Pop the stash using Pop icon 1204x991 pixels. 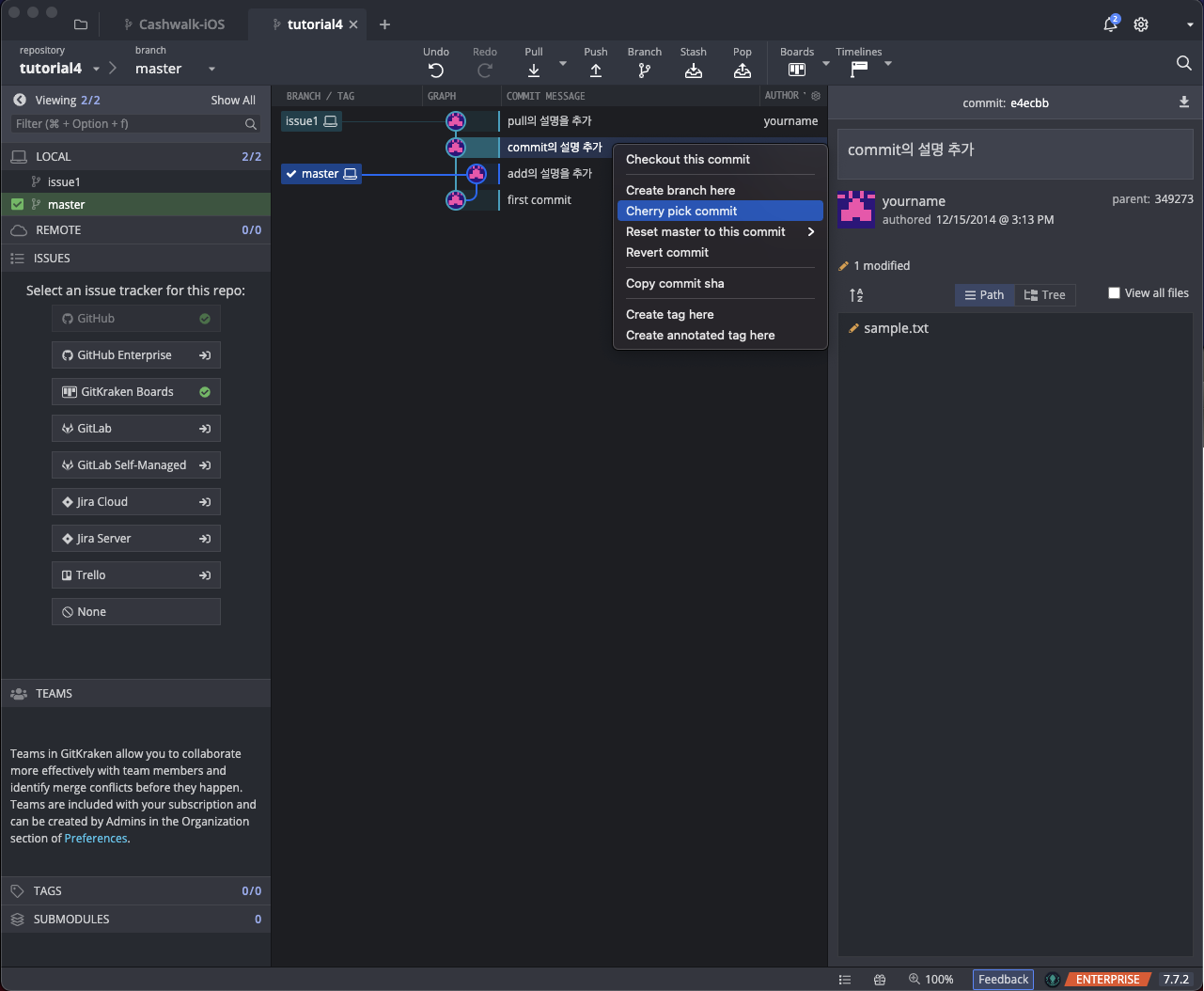click(x=743, y=71)
